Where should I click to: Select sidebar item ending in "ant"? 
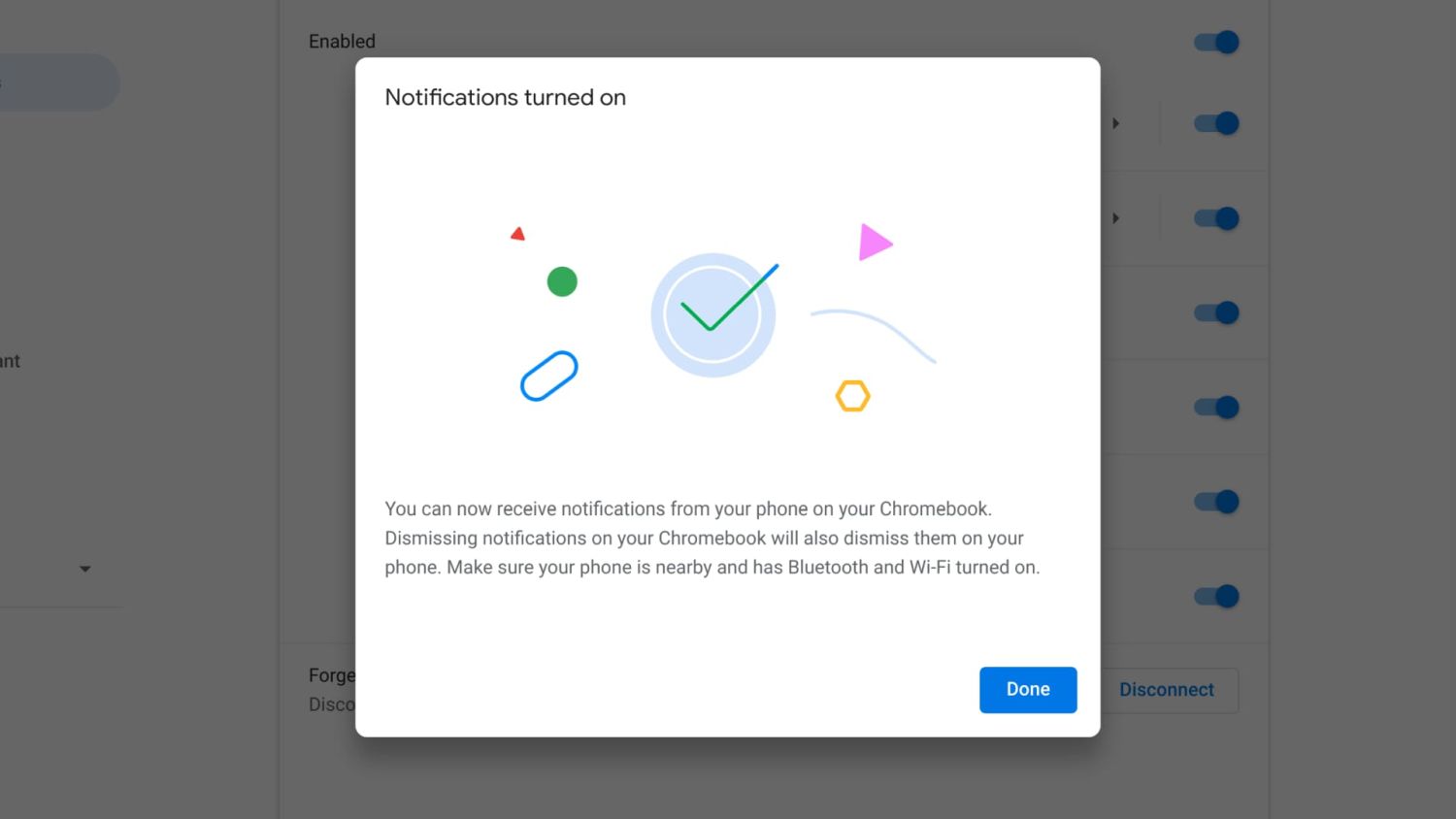click(x=10, y=361)
